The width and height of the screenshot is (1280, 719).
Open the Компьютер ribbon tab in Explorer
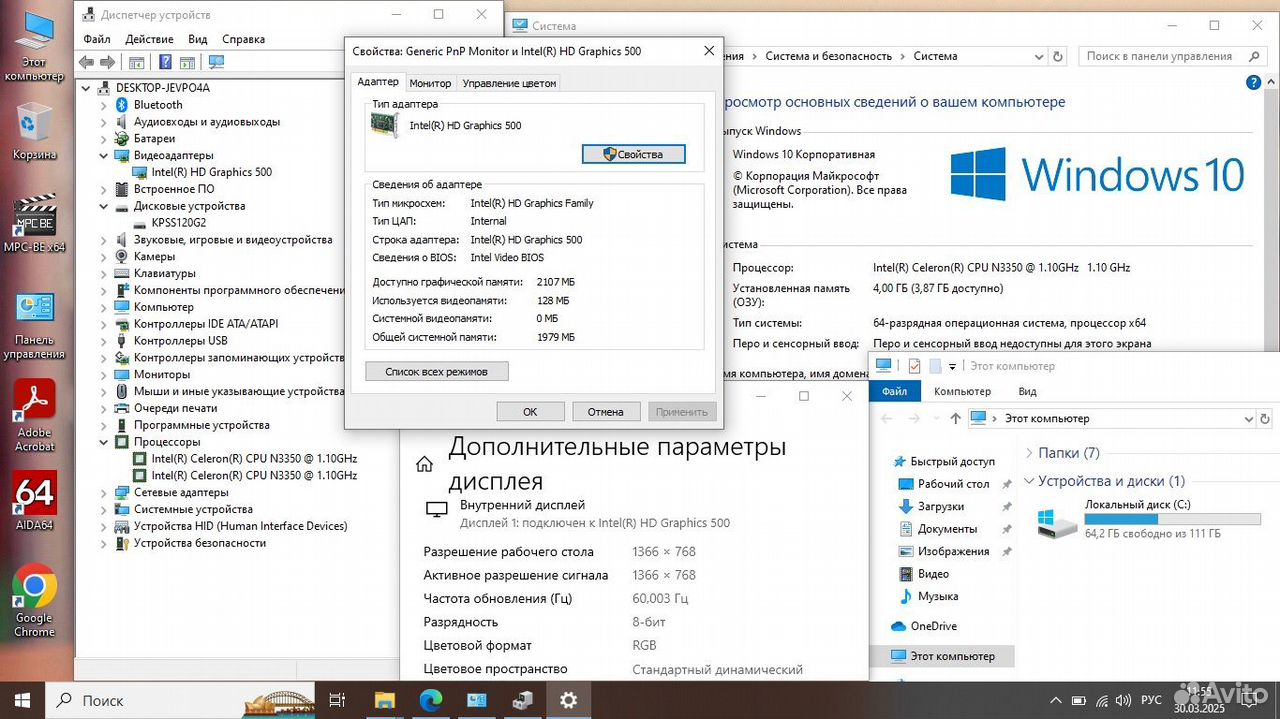tap(963, 391)
